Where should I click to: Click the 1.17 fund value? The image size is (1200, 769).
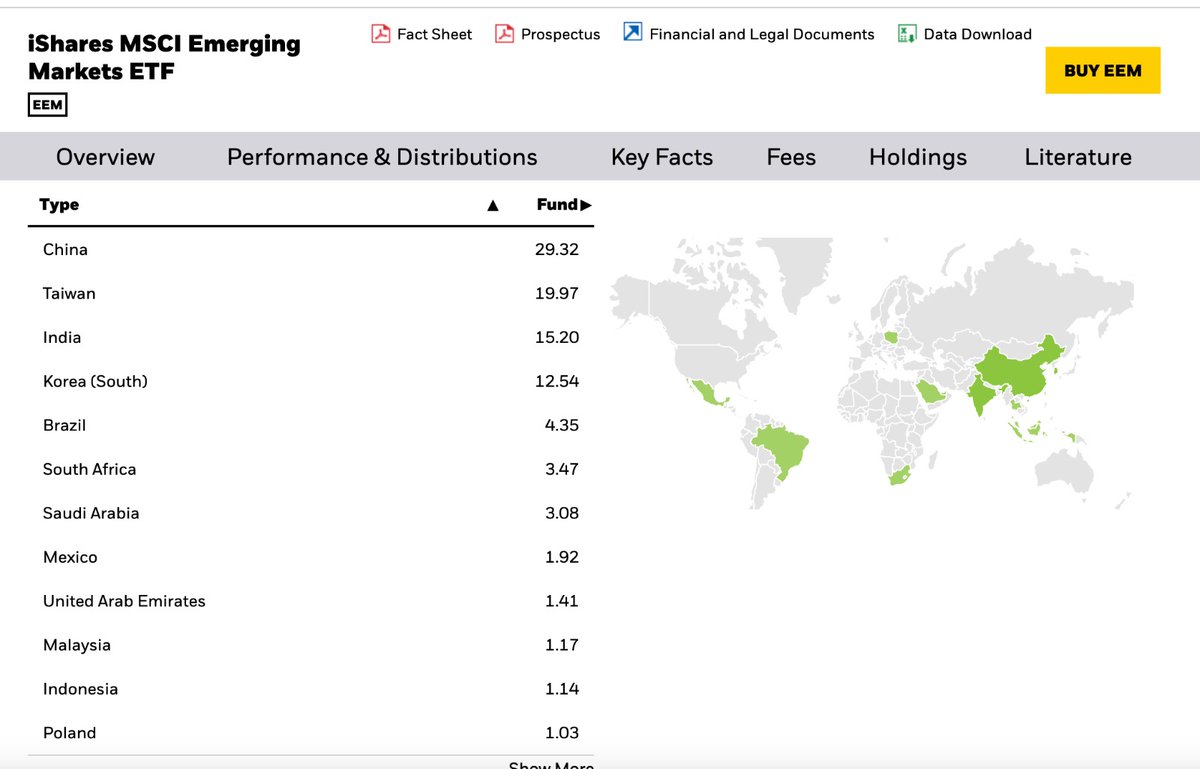click(x=562, y=645)
